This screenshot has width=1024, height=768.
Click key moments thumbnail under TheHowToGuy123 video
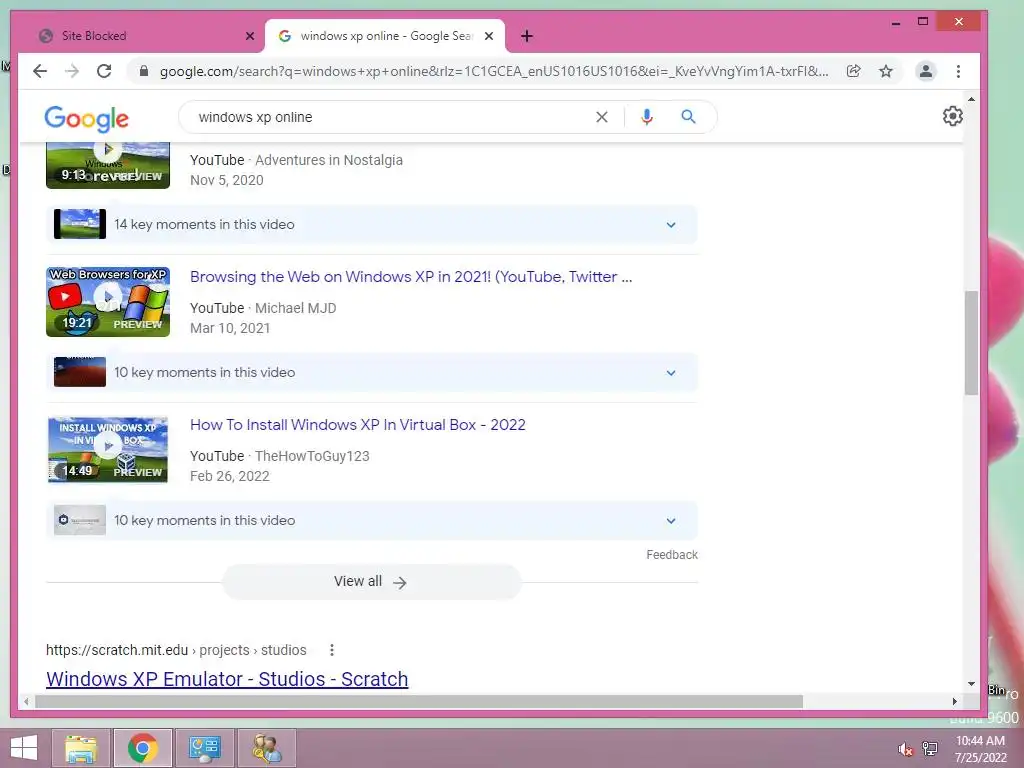click(80, 520)
